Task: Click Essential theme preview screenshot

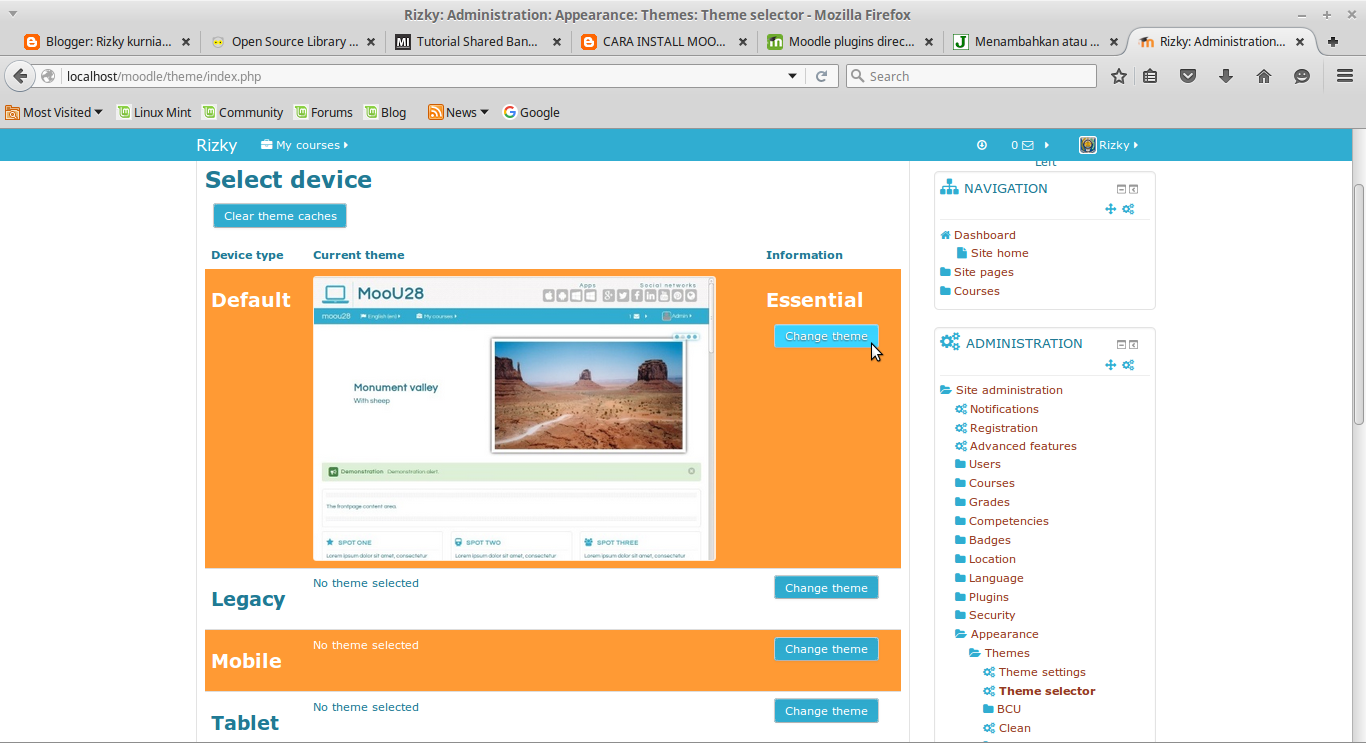Action: [514, 418]
